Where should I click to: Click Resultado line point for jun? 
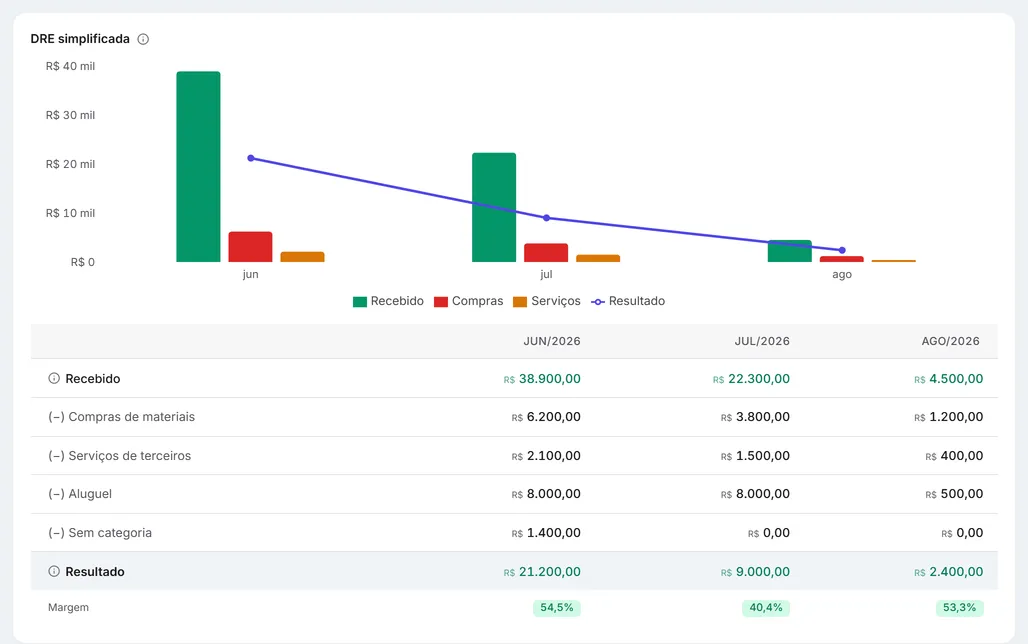250,158
